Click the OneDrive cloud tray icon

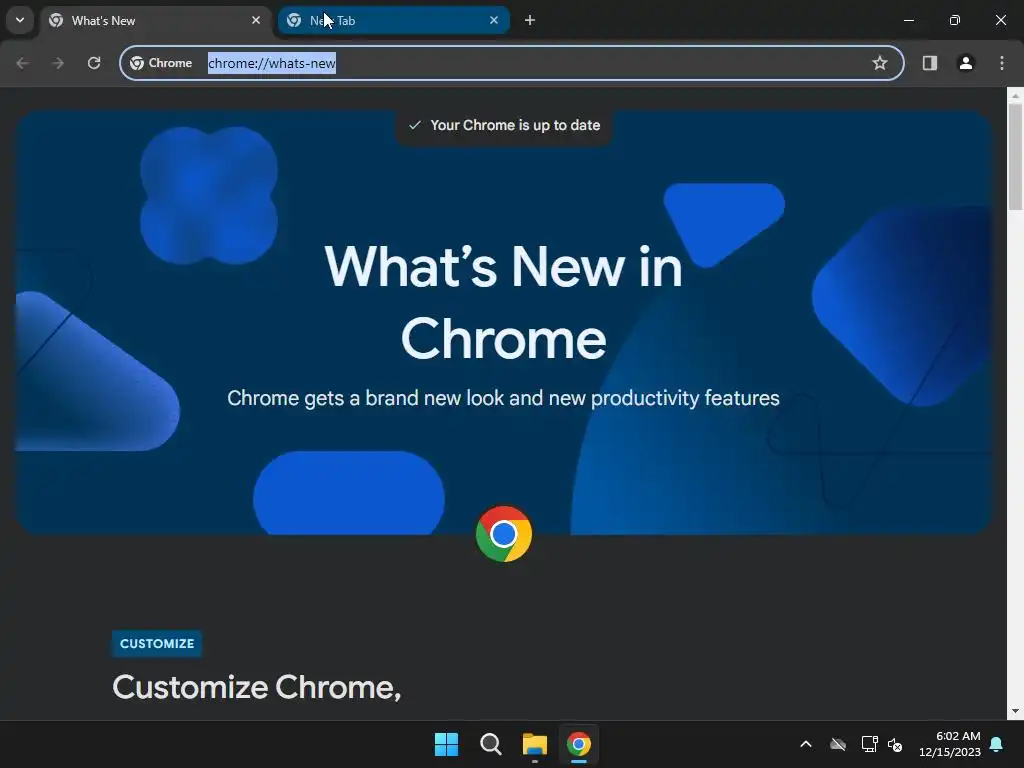(838, 744)
